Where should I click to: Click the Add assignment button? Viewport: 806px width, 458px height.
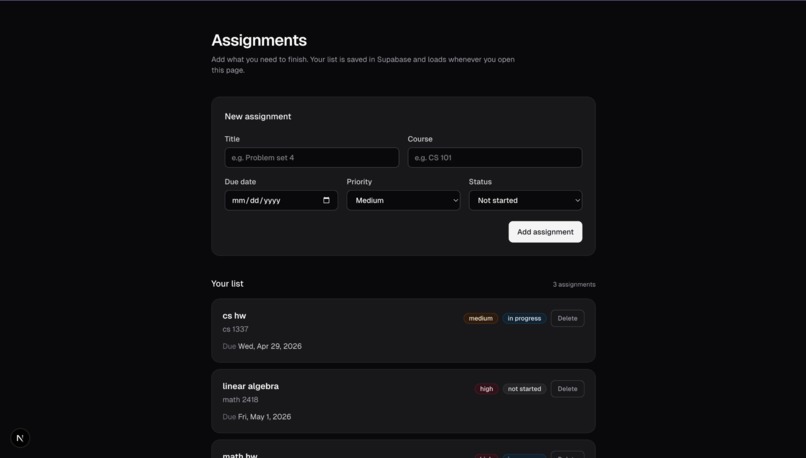pos(545,232)
